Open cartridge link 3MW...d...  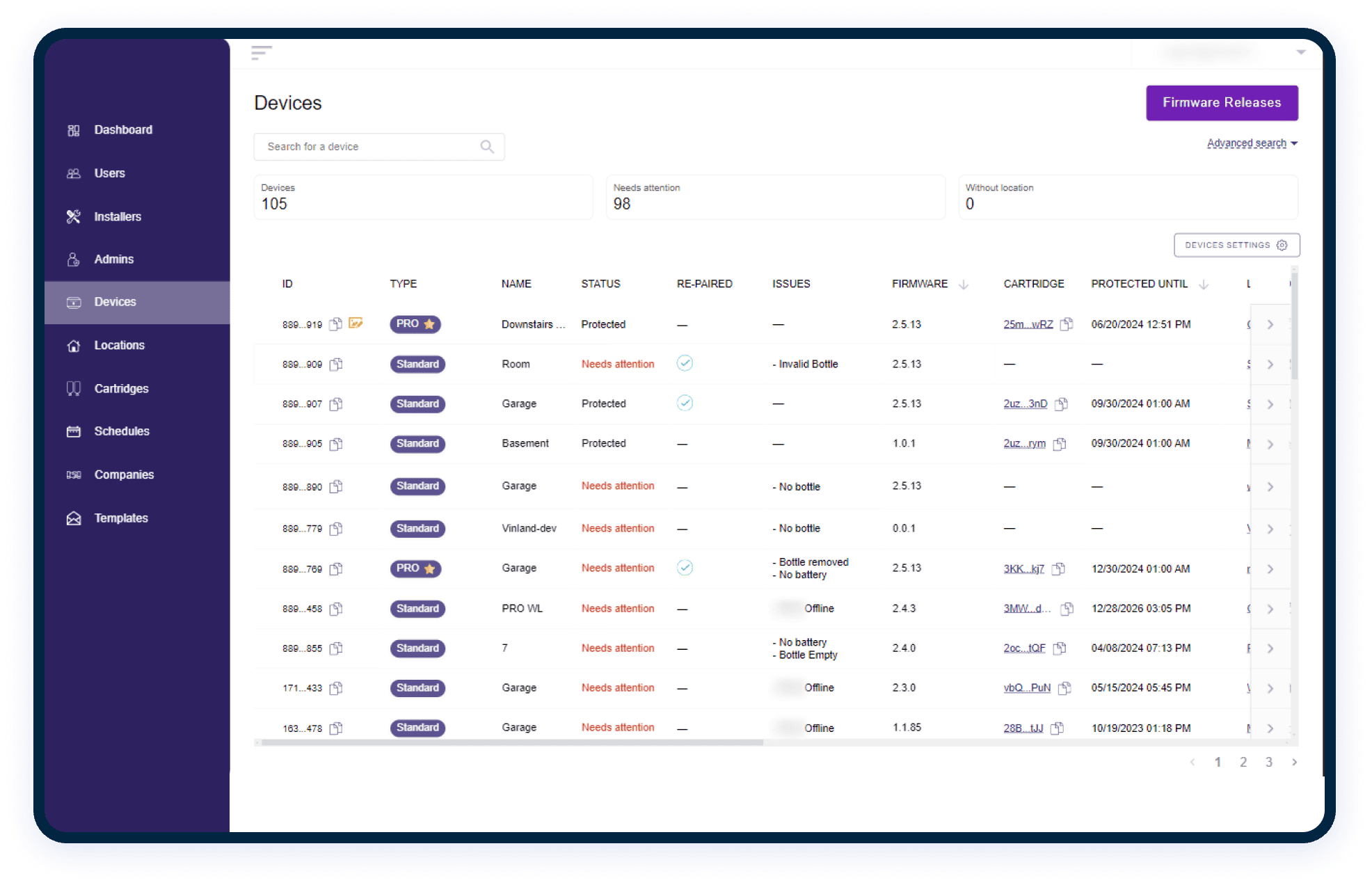(1027, 609)
